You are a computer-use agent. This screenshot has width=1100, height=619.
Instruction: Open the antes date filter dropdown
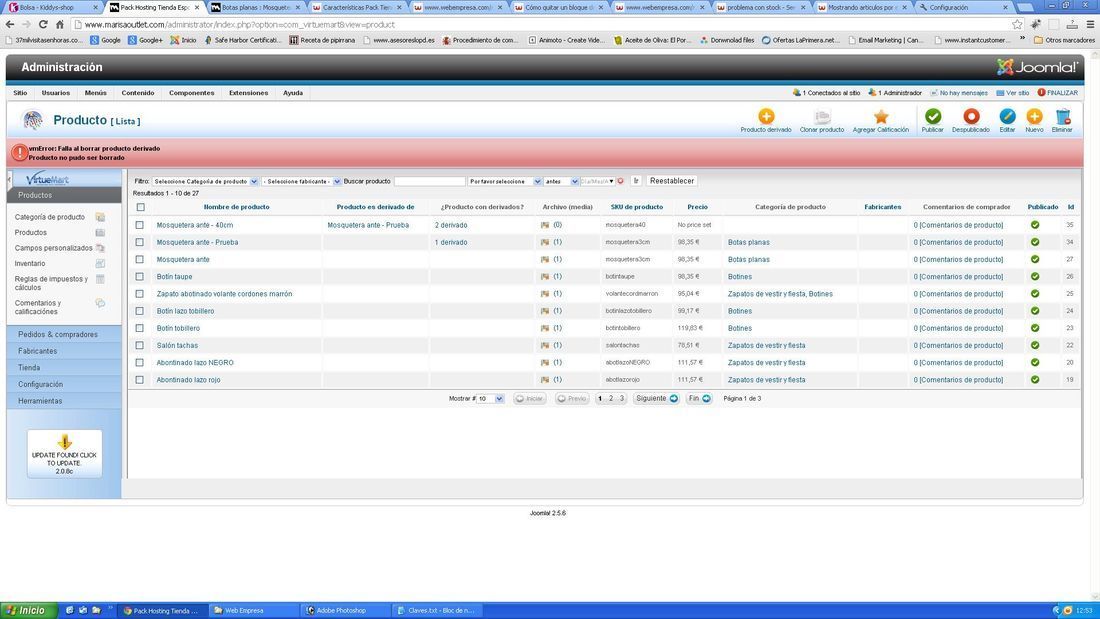tap(561, 181)
